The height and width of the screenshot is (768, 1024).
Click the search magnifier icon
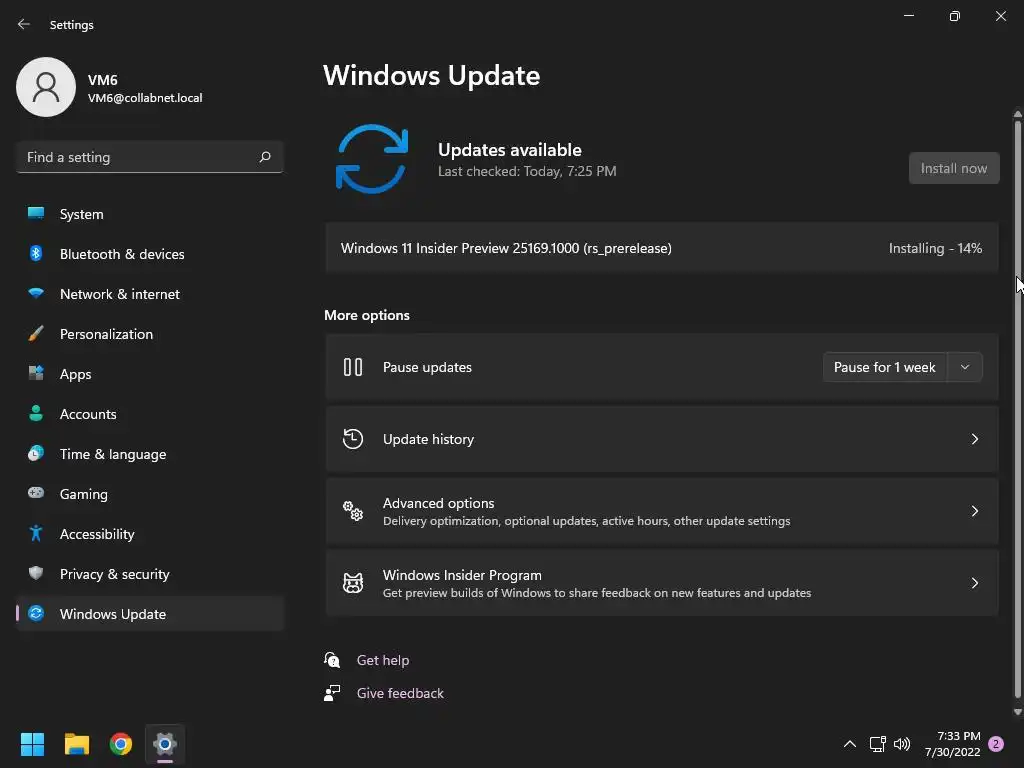(x=264, y=157)
